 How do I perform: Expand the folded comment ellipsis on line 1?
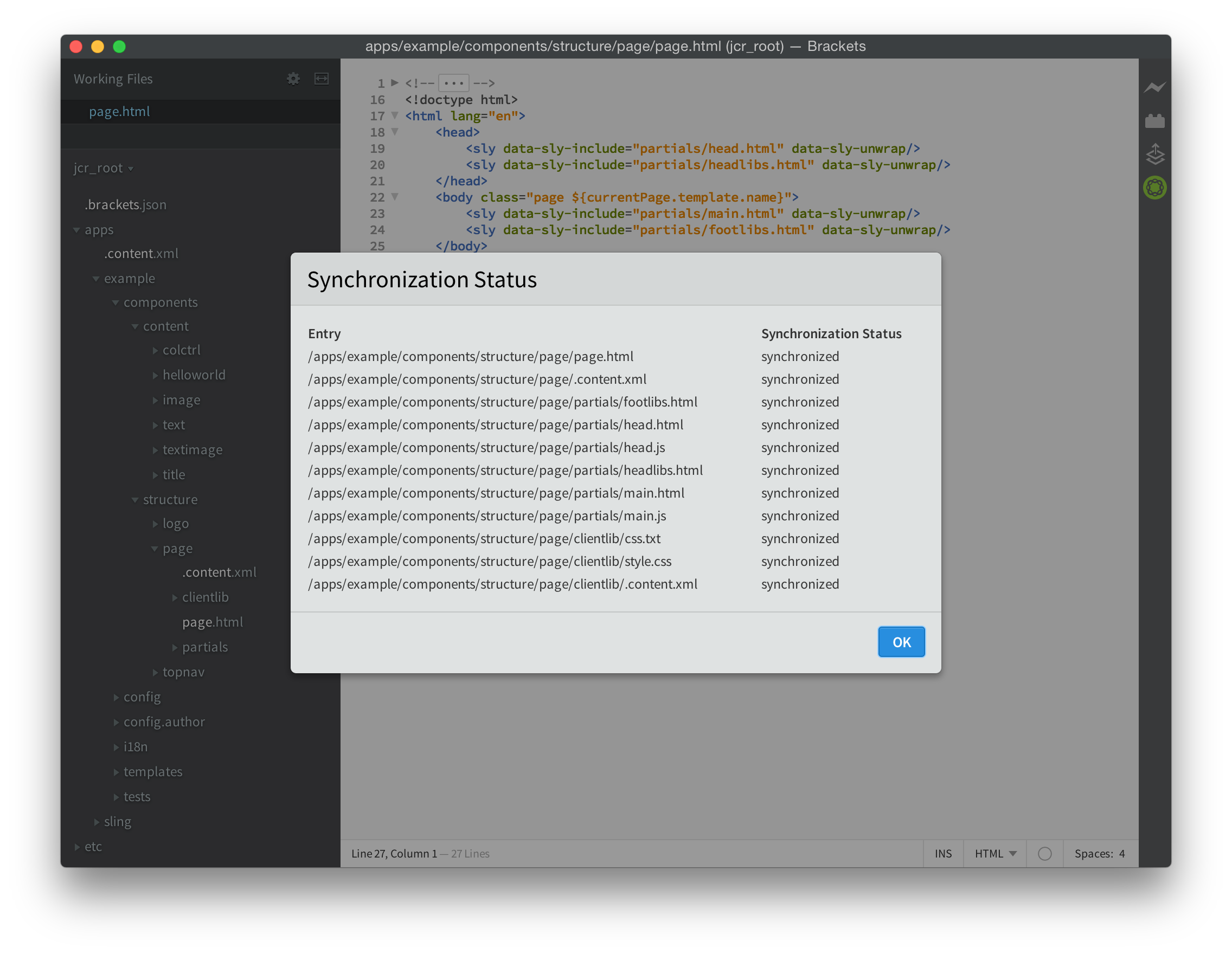[x=453, y=83]
